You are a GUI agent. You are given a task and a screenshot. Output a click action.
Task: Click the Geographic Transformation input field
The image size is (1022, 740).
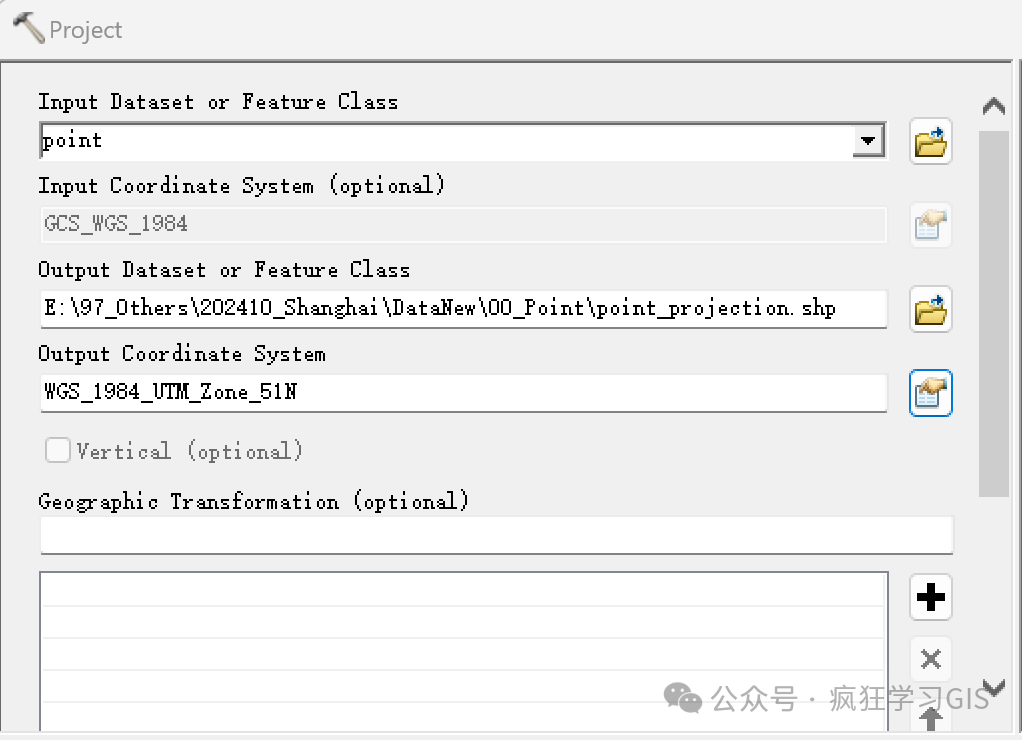(x=497, y=535)
